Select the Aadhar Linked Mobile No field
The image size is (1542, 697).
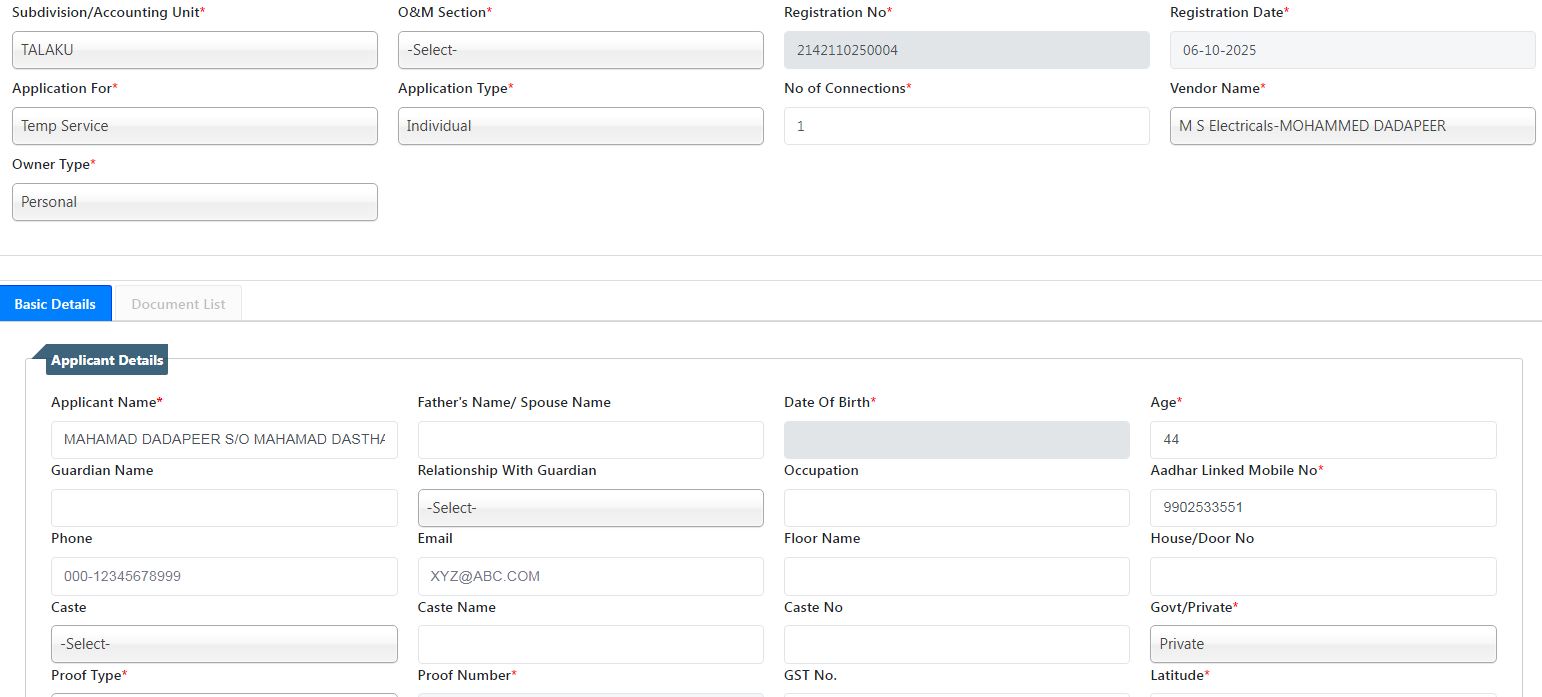[1323, 508]
